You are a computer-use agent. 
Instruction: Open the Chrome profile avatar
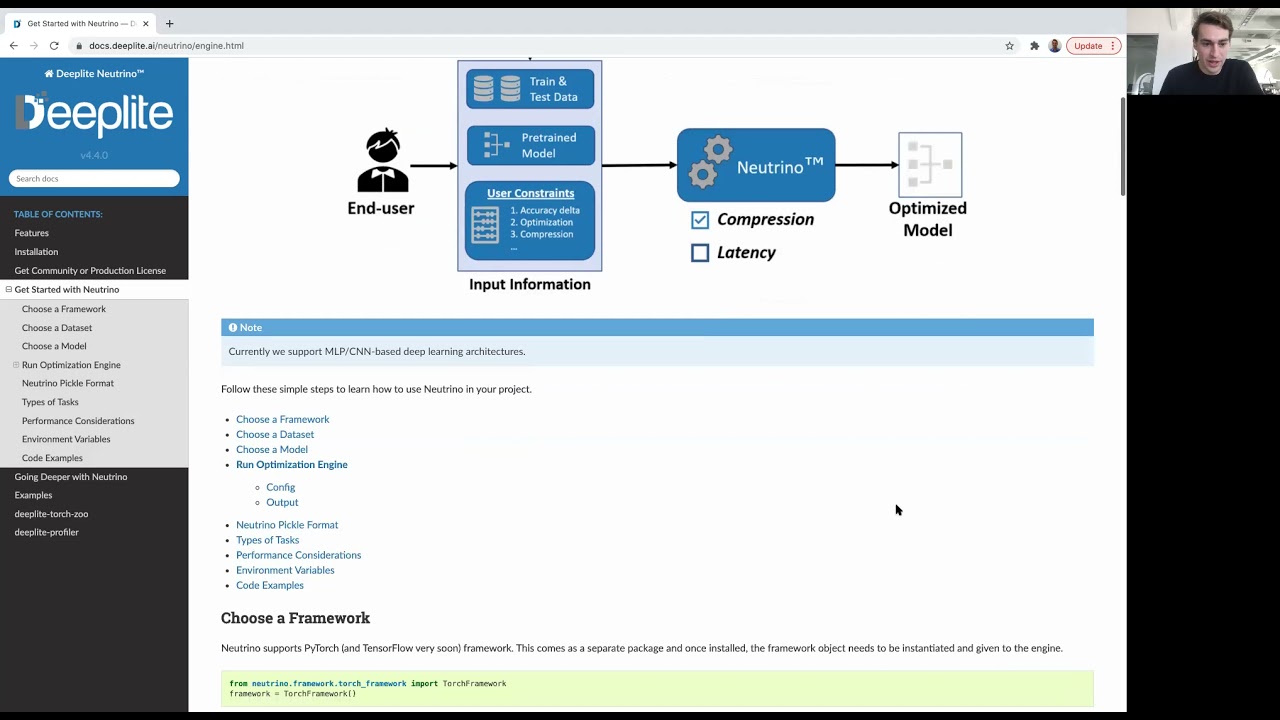[x=1054, y=46]
